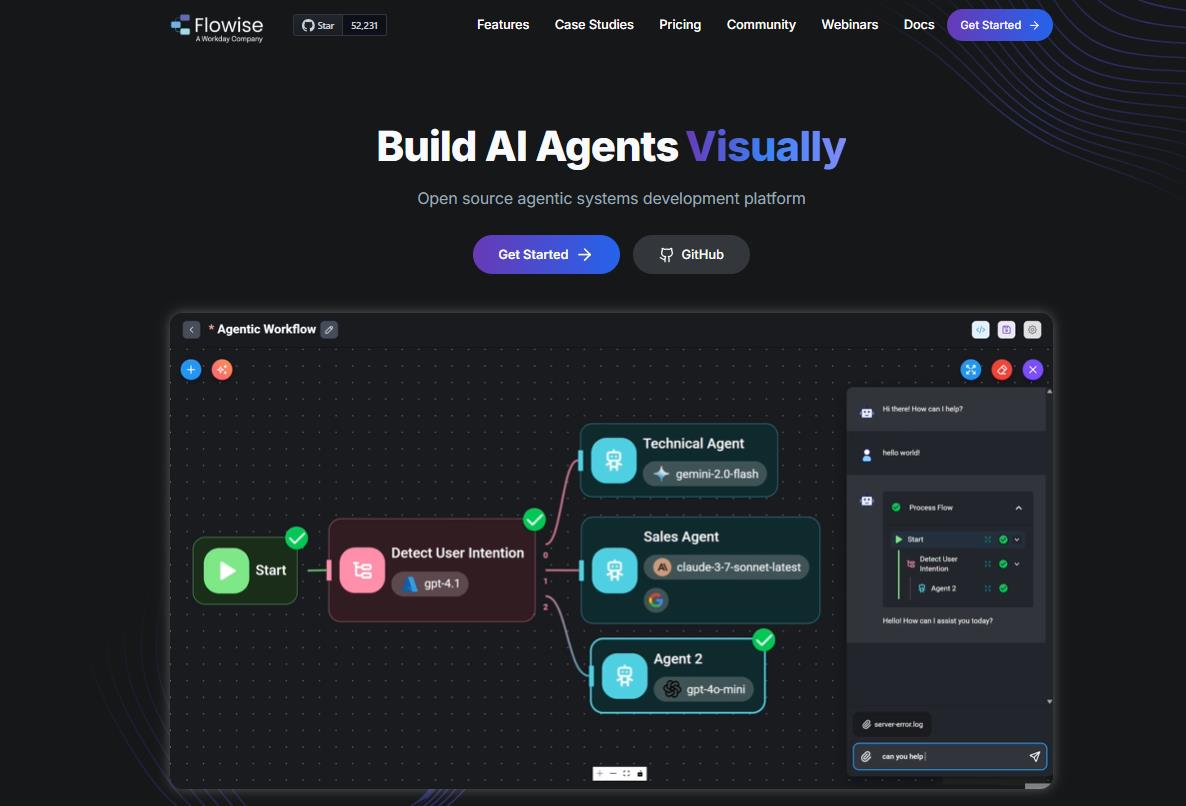This screenshot has width=1186, height=806.
Task: Expand the Detect User Intention row chevron
Action: pyautogui.click(x=1017, y=564)
